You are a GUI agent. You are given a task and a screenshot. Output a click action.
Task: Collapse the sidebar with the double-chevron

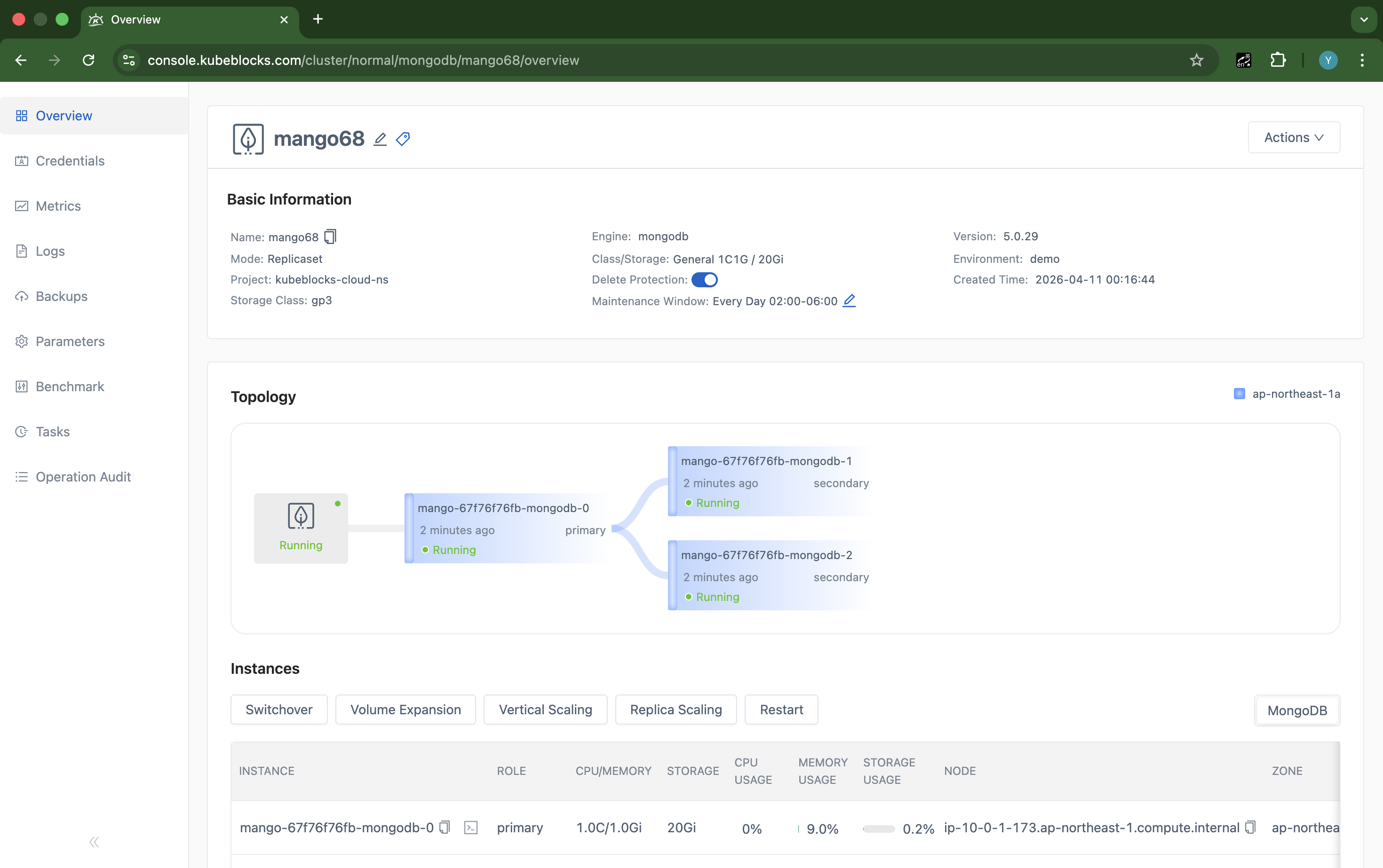click(x=94, y=842)
